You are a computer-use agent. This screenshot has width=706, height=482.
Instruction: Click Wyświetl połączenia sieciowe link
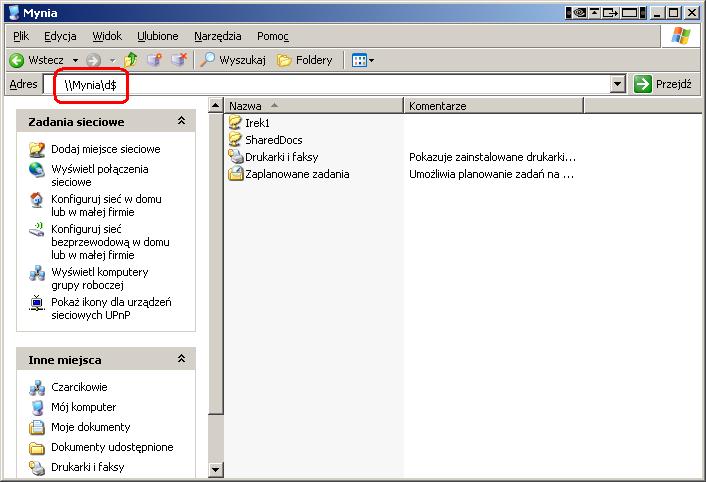click(100, 175)
